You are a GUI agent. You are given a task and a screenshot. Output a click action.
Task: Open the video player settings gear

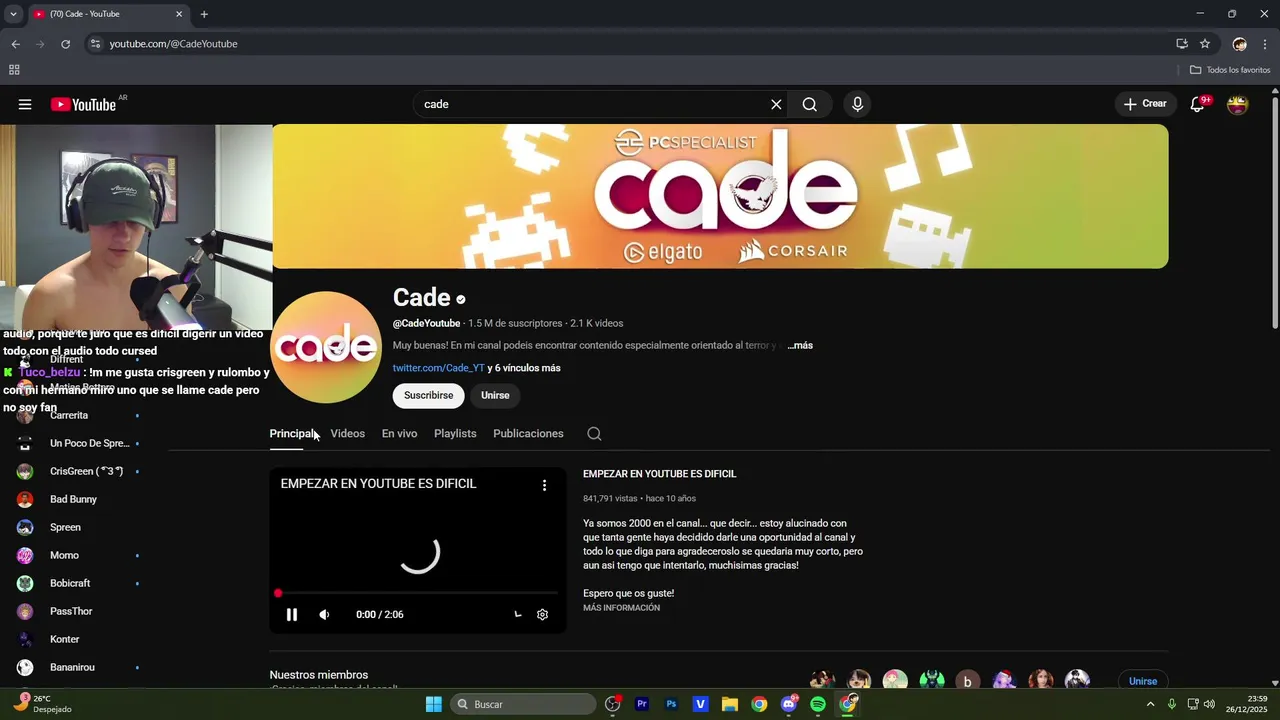[542, 615]
